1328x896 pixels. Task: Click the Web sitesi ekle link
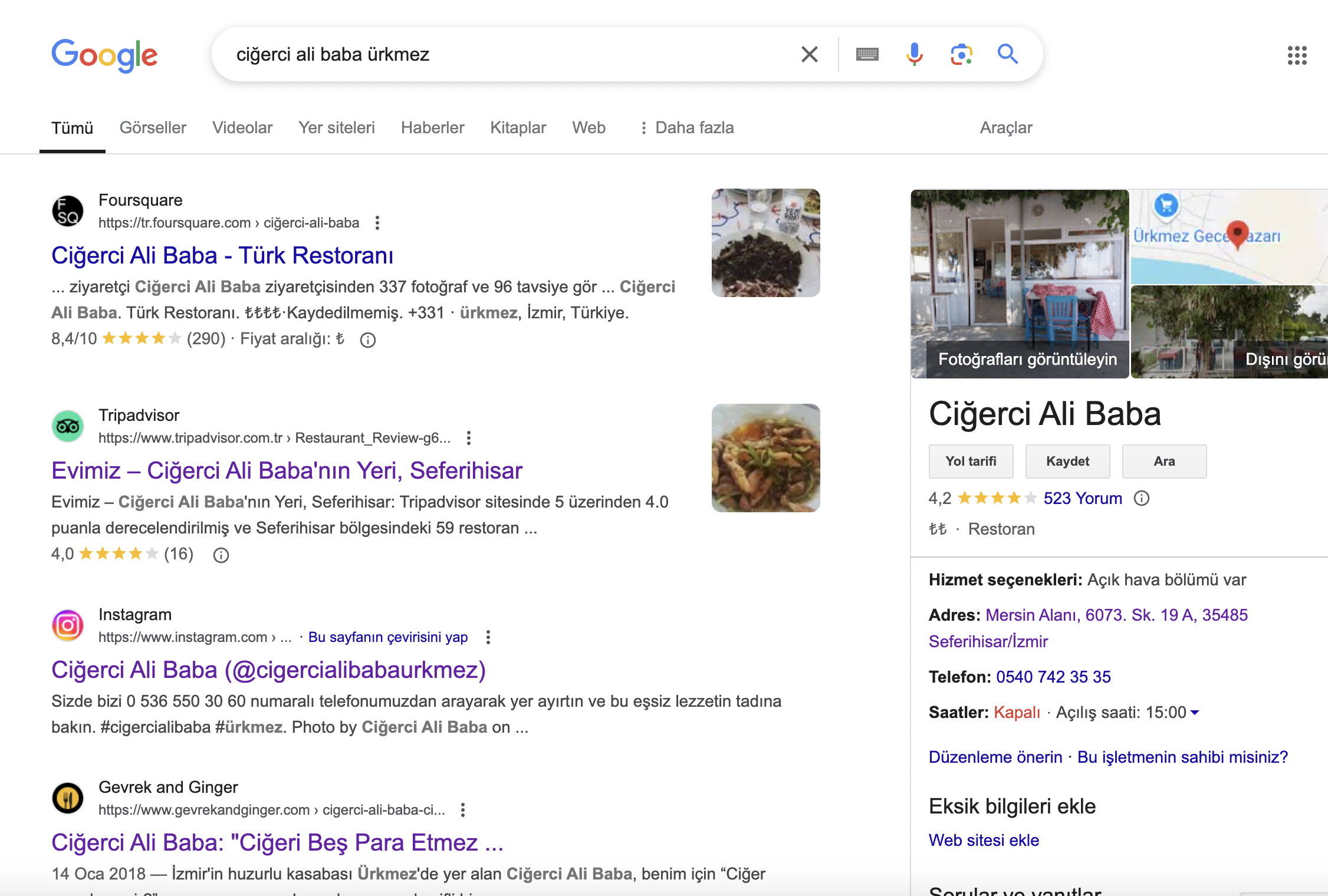pos(984,841)
